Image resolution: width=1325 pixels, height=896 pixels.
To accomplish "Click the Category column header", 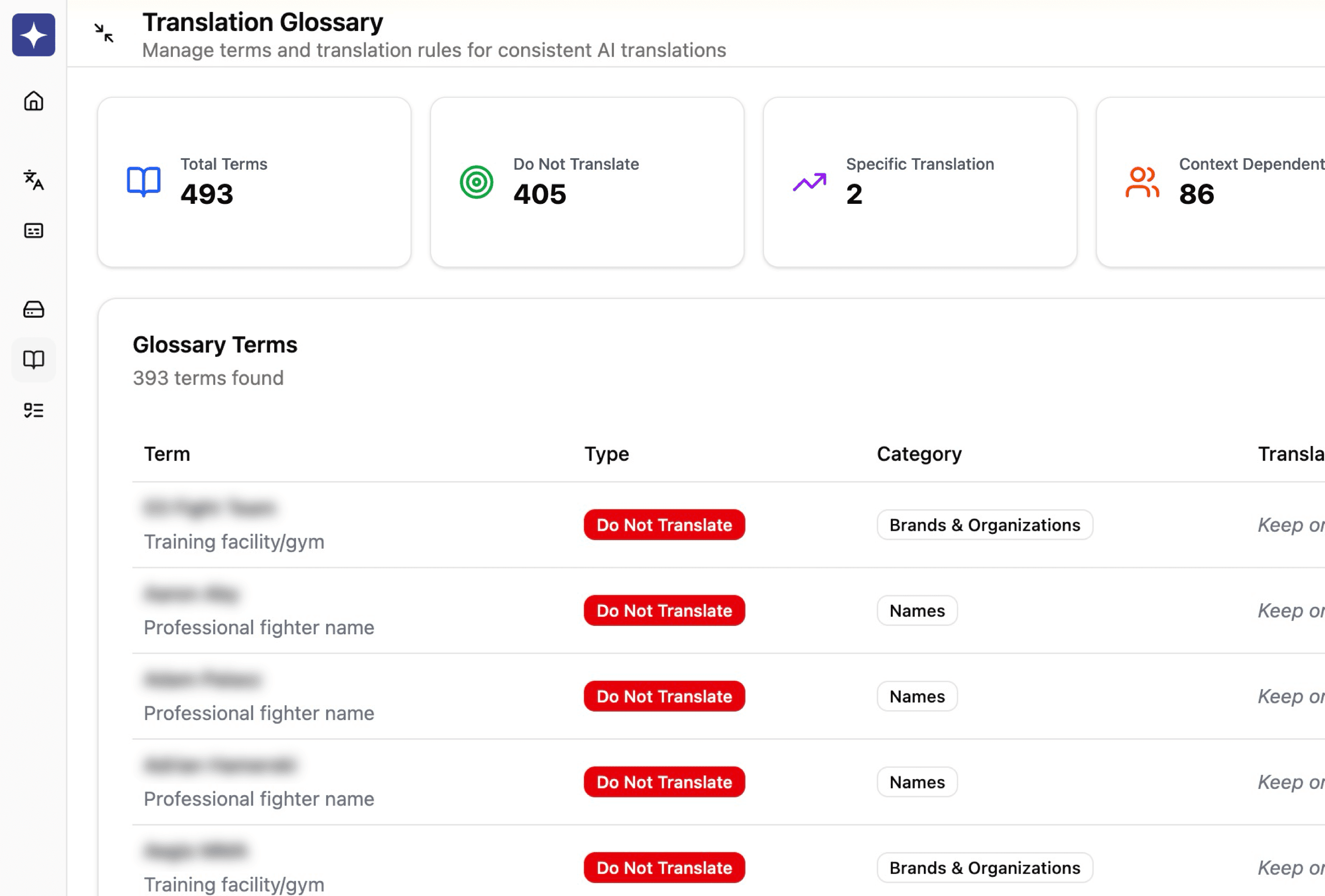I will (919, 454).
